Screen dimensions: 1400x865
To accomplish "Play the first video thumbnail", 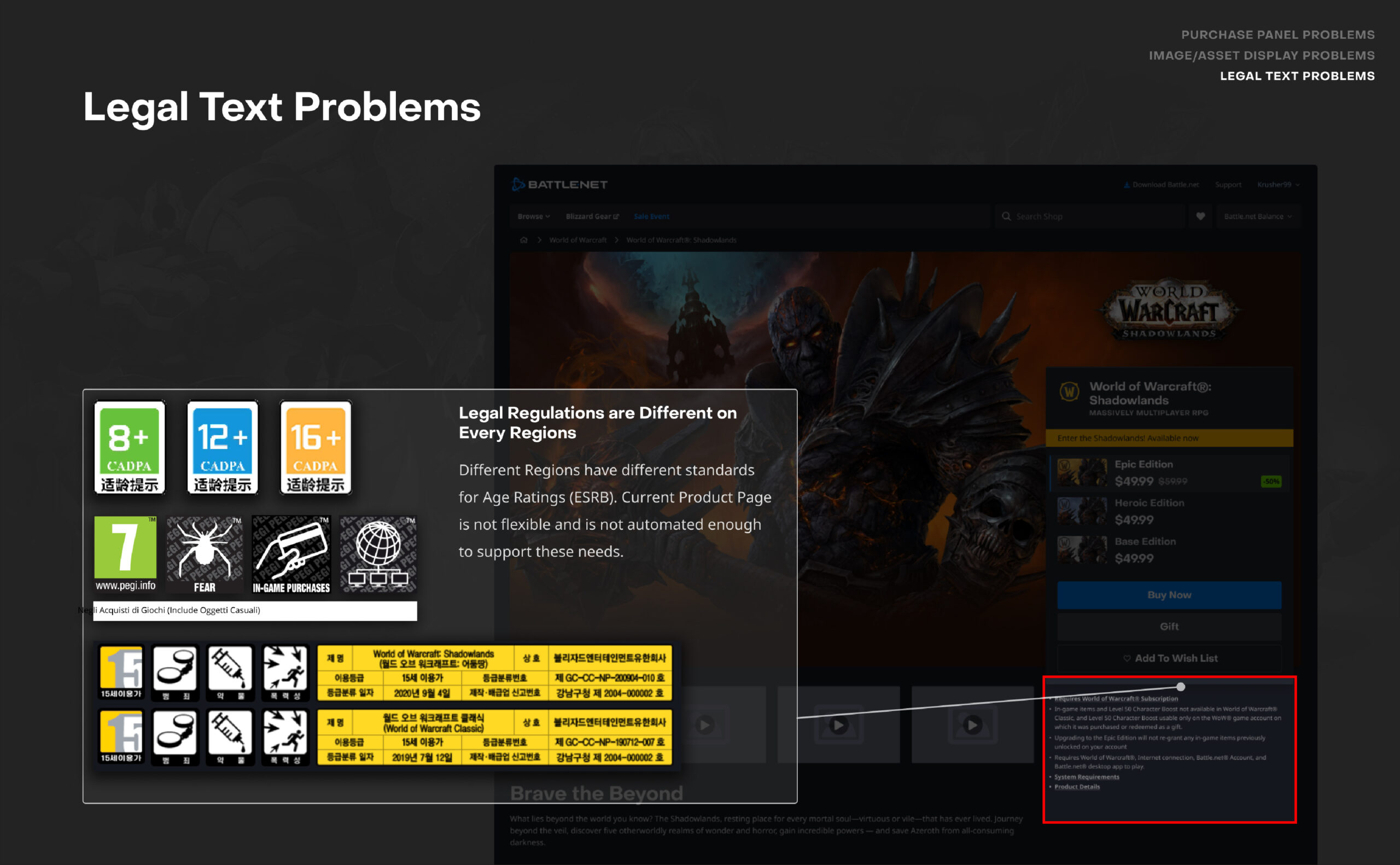I will (705, 726).
